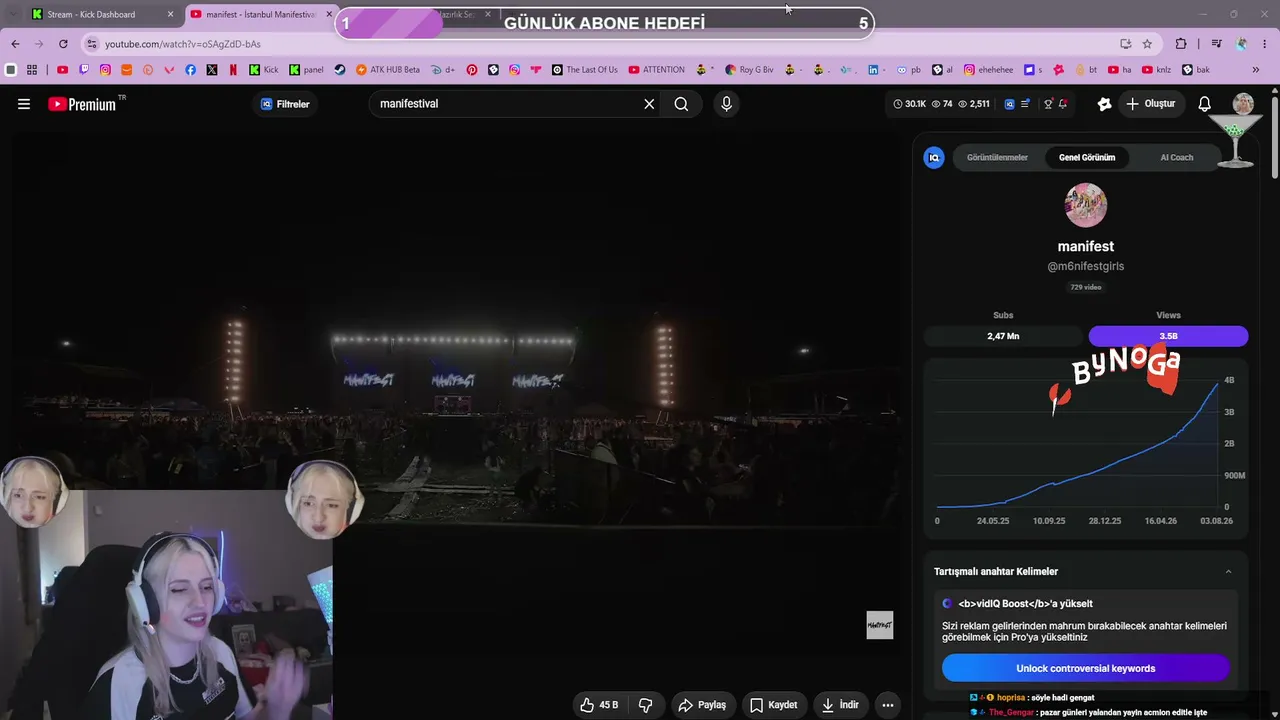The height and width of the screenshot is (720, 1280).
Task: Open Chrome profile avatar
Action: click(x=1241, y=44)
